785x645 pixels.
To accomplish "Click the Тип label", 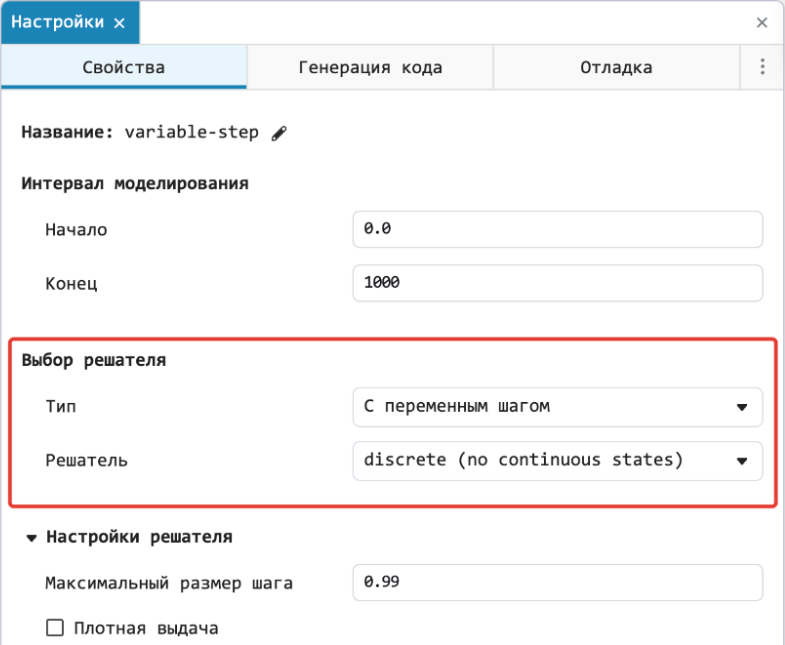I will [x=61, y=406].
